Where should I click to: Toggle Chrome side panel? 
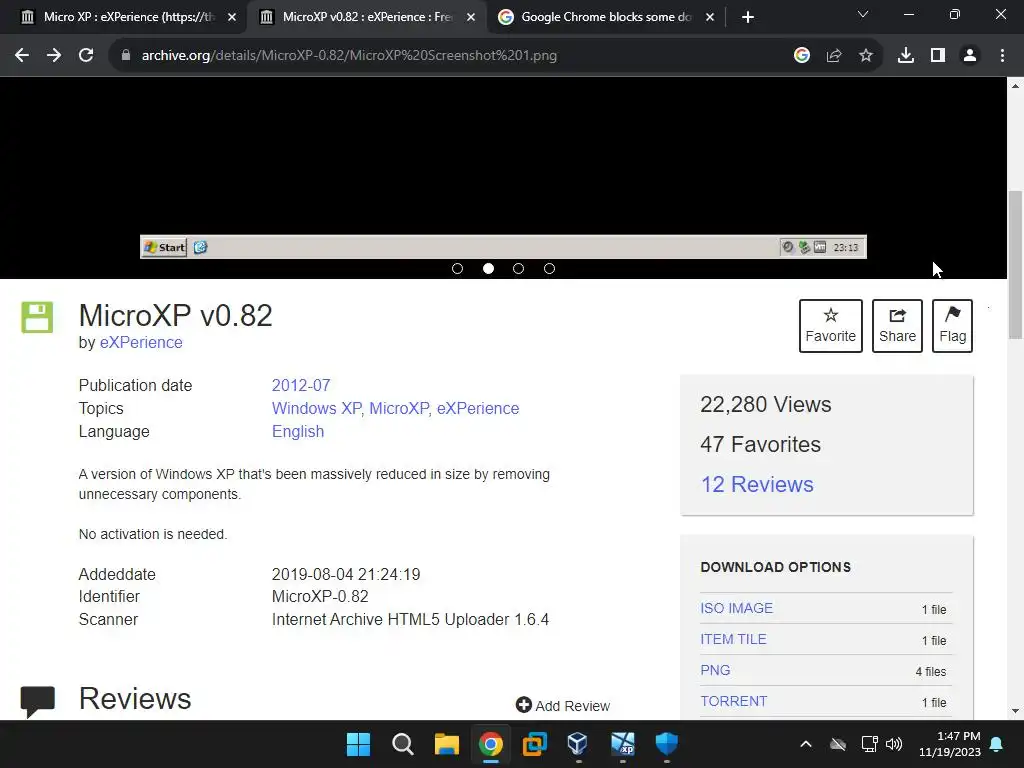(x=938, y=56)
